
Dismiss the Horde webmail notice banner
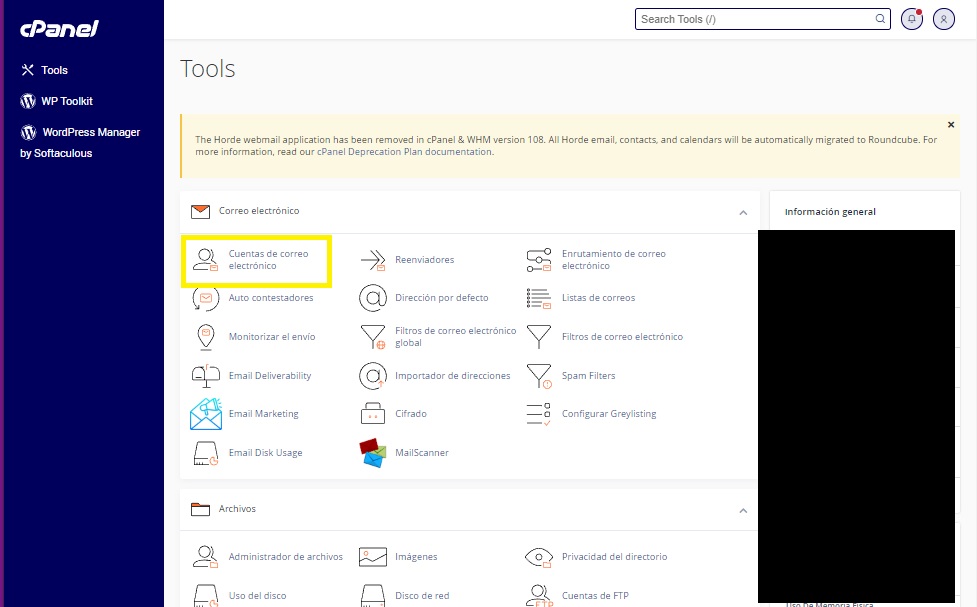(950, 125)
